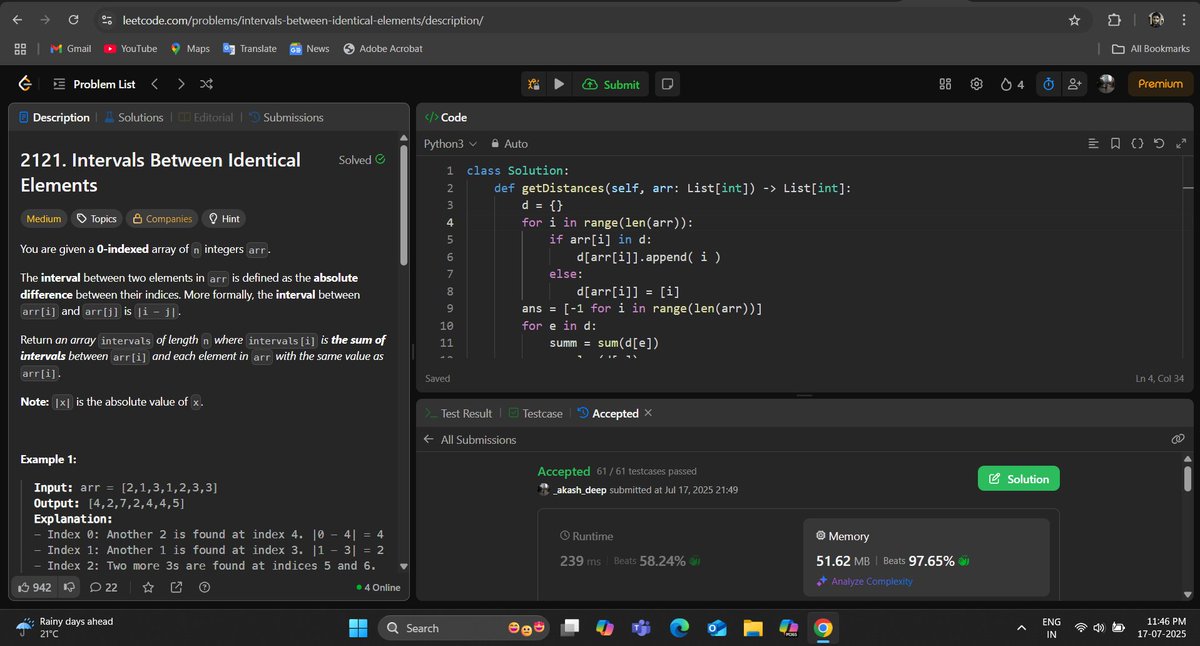1200x646 pixels.
Task: Click the taskbar Search box
Action: pos(465,628)
